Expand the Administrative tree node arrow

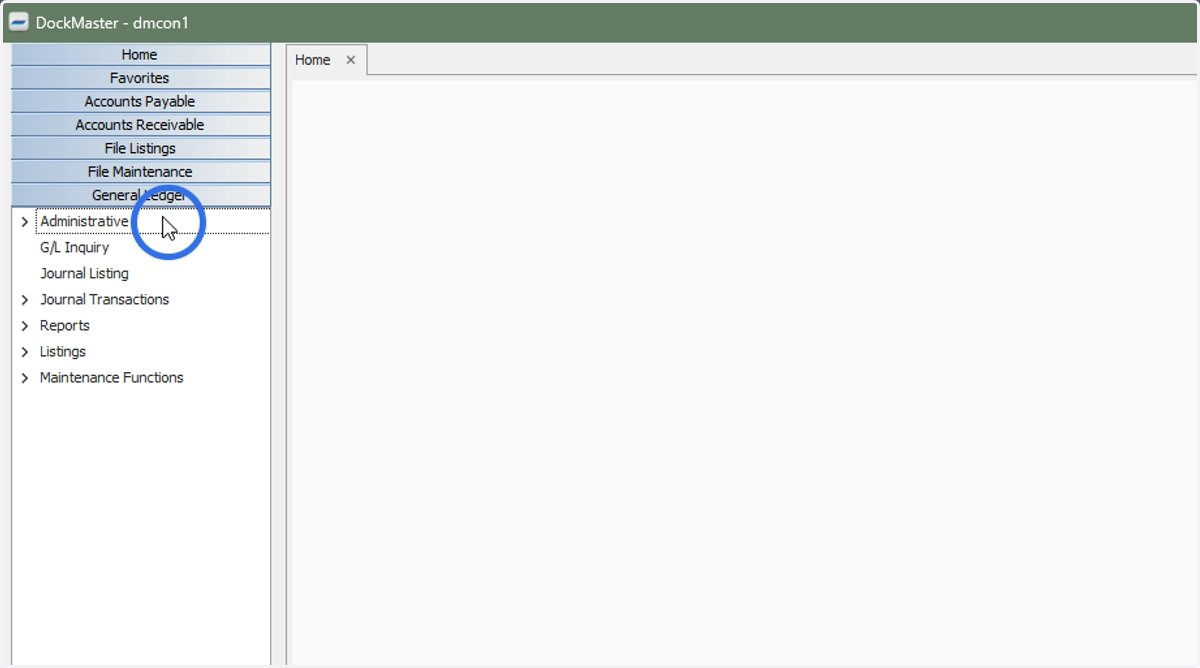(x=25, y=222)
